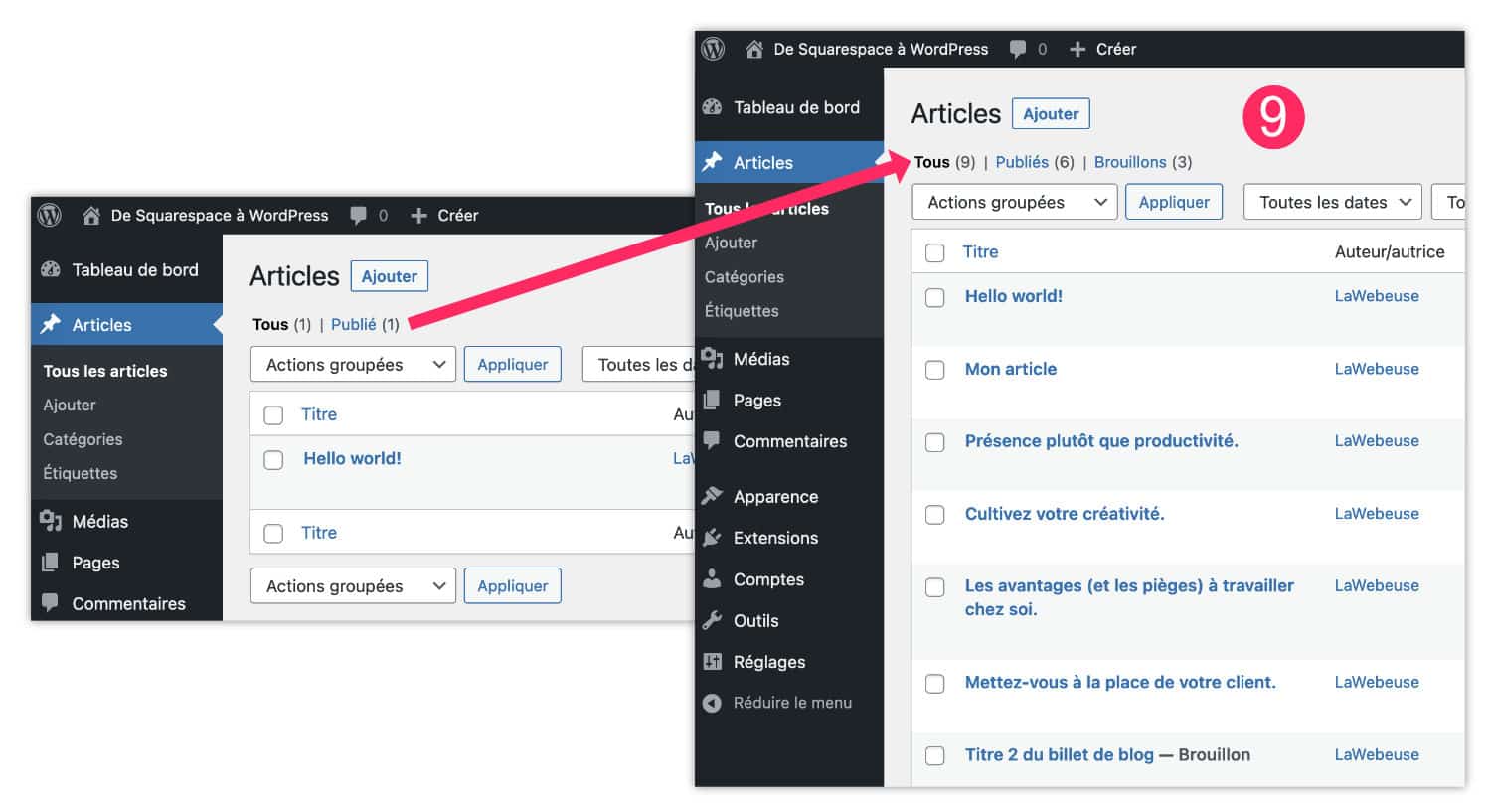Open Étiquettes in left window sidebar

[x=81, y=473]
